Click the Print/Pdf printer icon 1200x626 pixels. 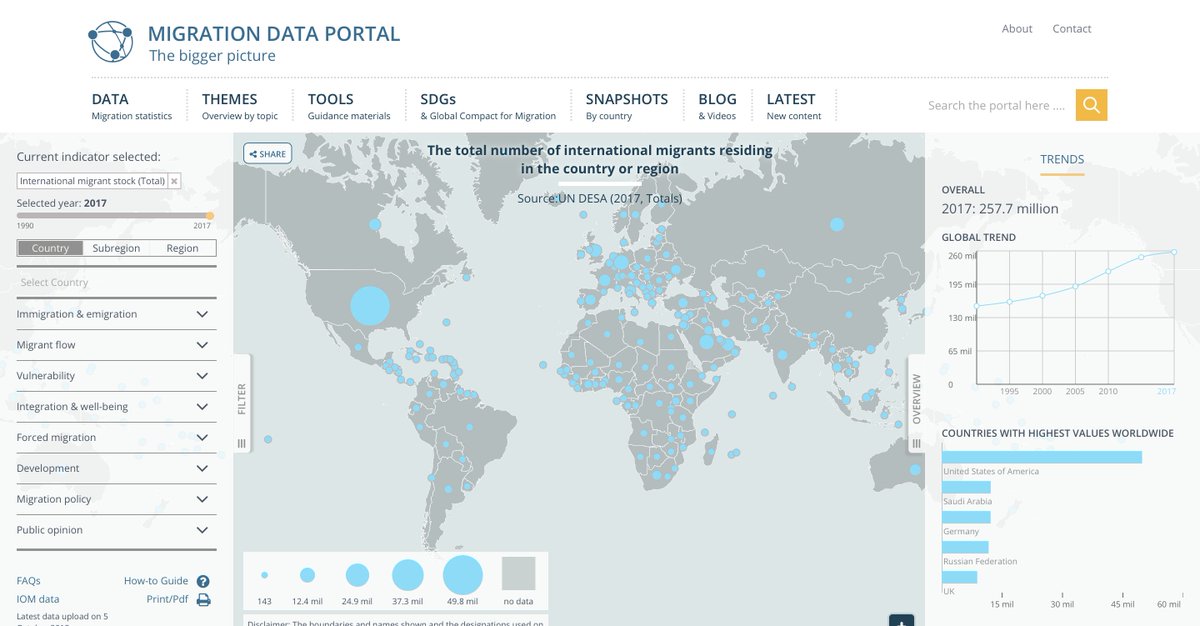tap(203, 598)
